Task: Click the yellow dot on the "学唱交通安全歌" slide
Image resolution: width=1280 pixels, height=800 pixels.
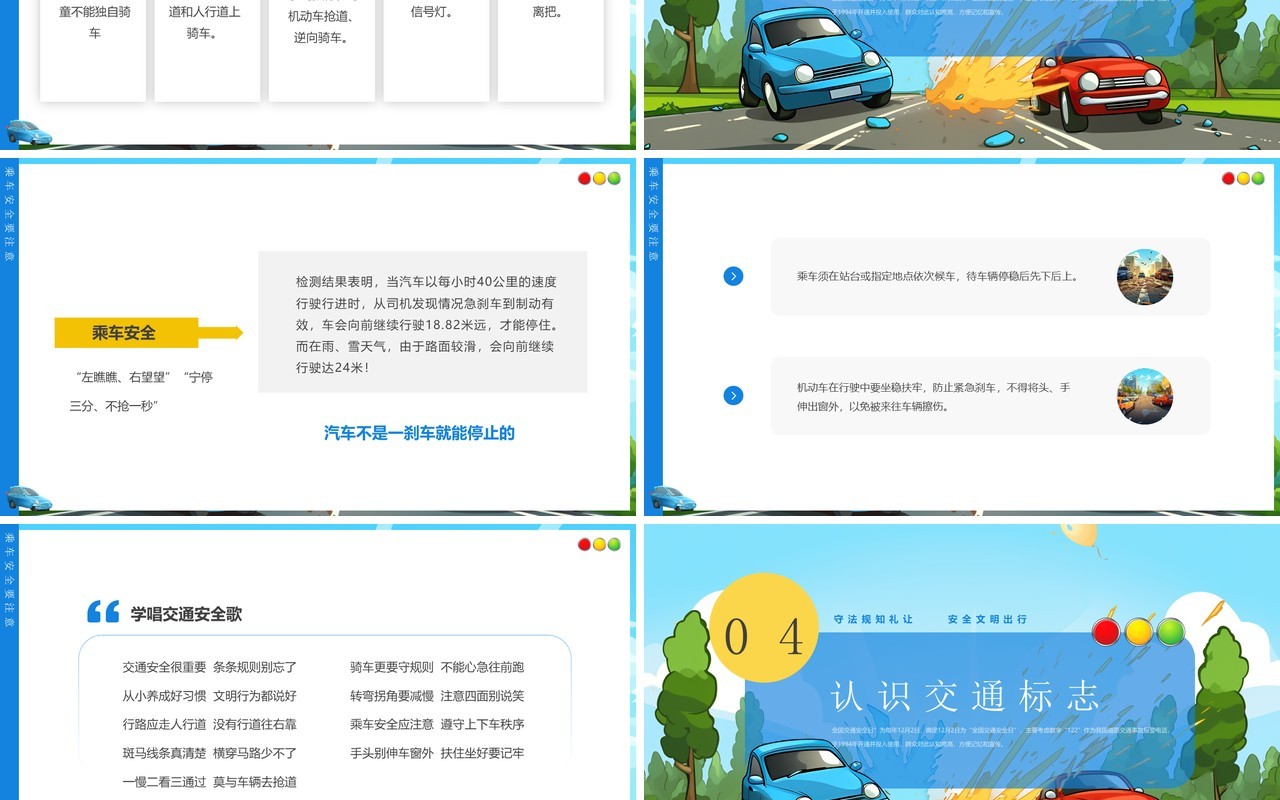Action: (x=599, y=544)
